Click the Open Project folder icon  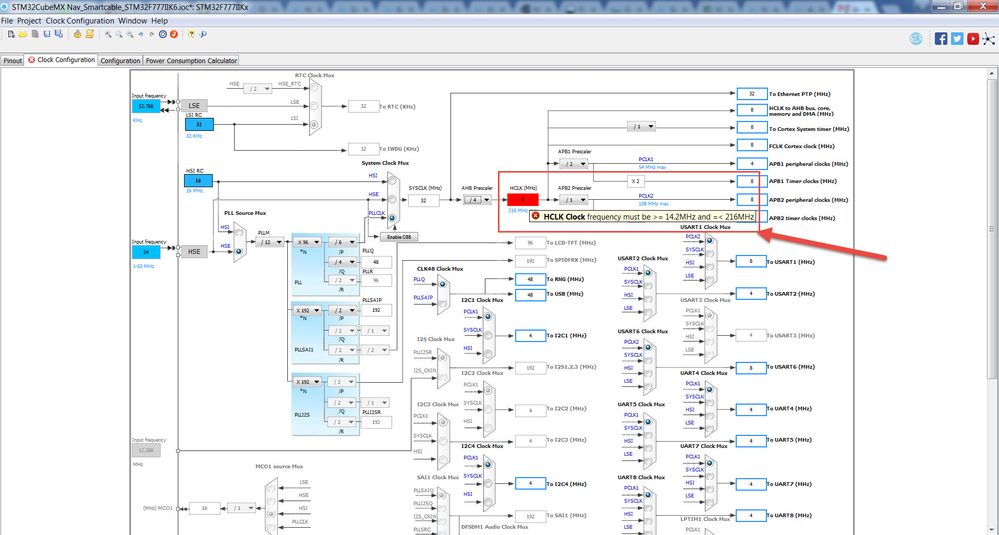pyautogui.click(x=23, y=34)
